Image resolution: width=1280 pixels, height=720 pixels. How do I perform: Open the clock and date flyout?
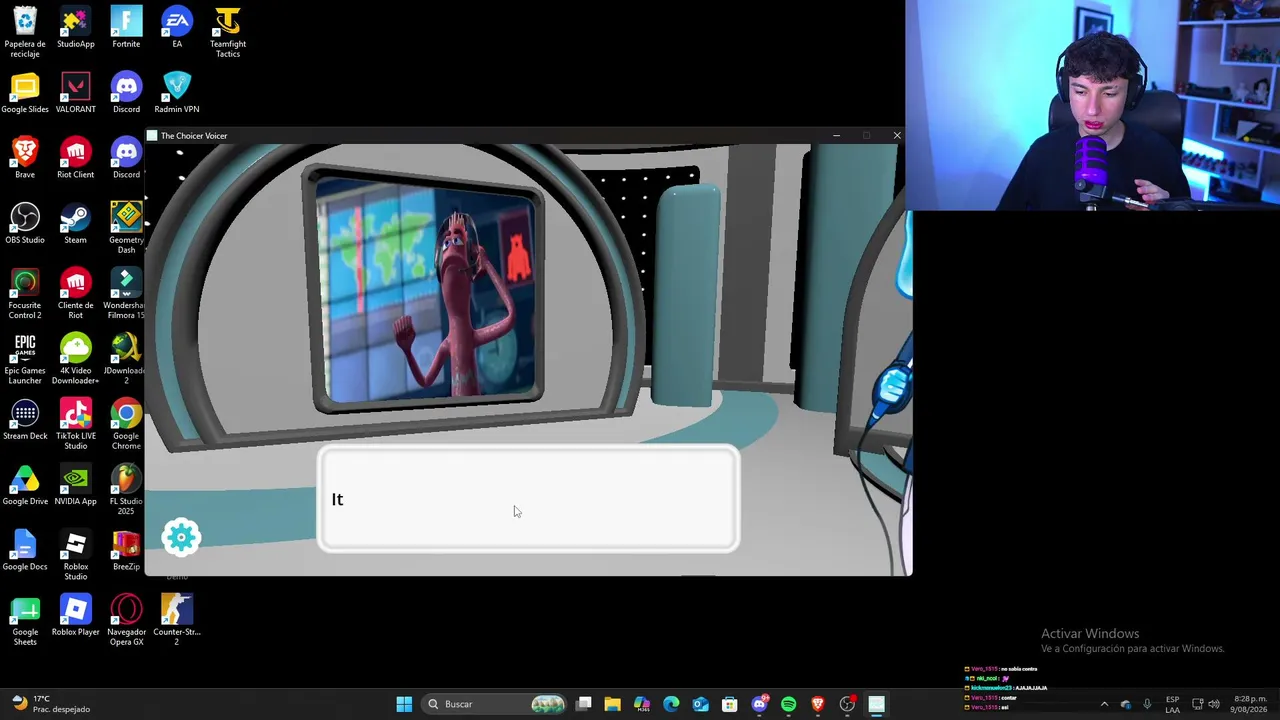point(1249,704)
